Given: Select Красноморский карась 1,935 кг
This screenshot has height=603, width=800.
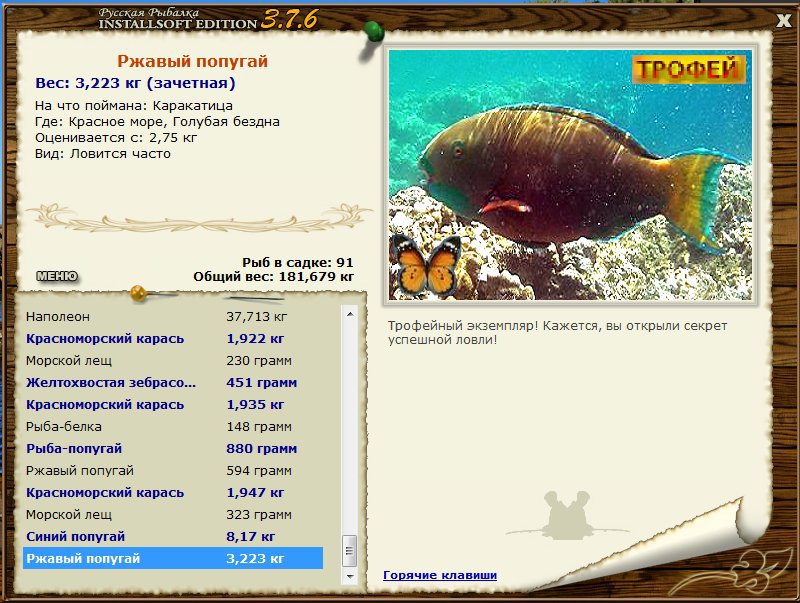Looking at the screenshot, I should (x=173, y=405).
